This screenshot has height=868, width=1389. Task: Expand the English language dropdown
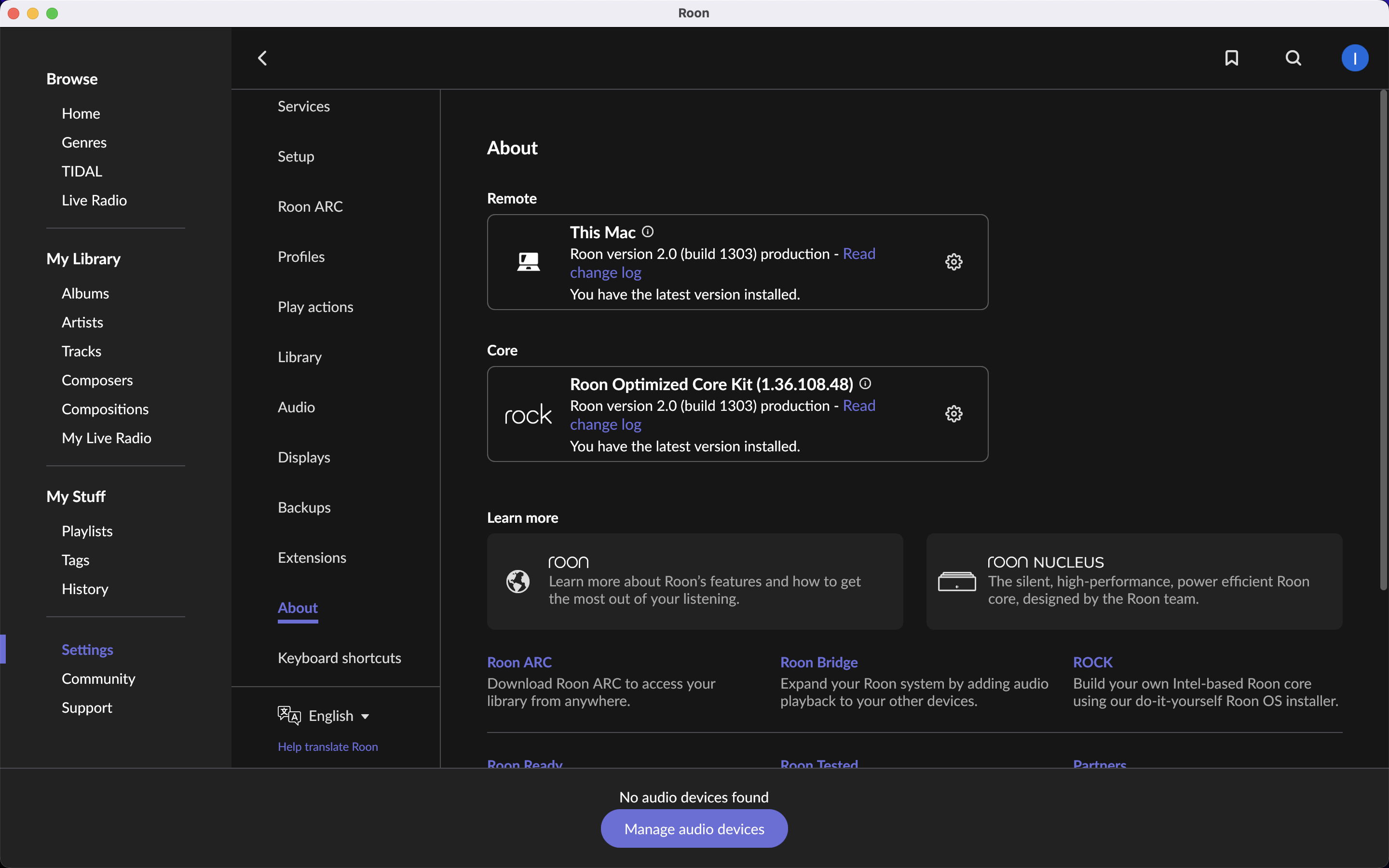pos(339,716)
